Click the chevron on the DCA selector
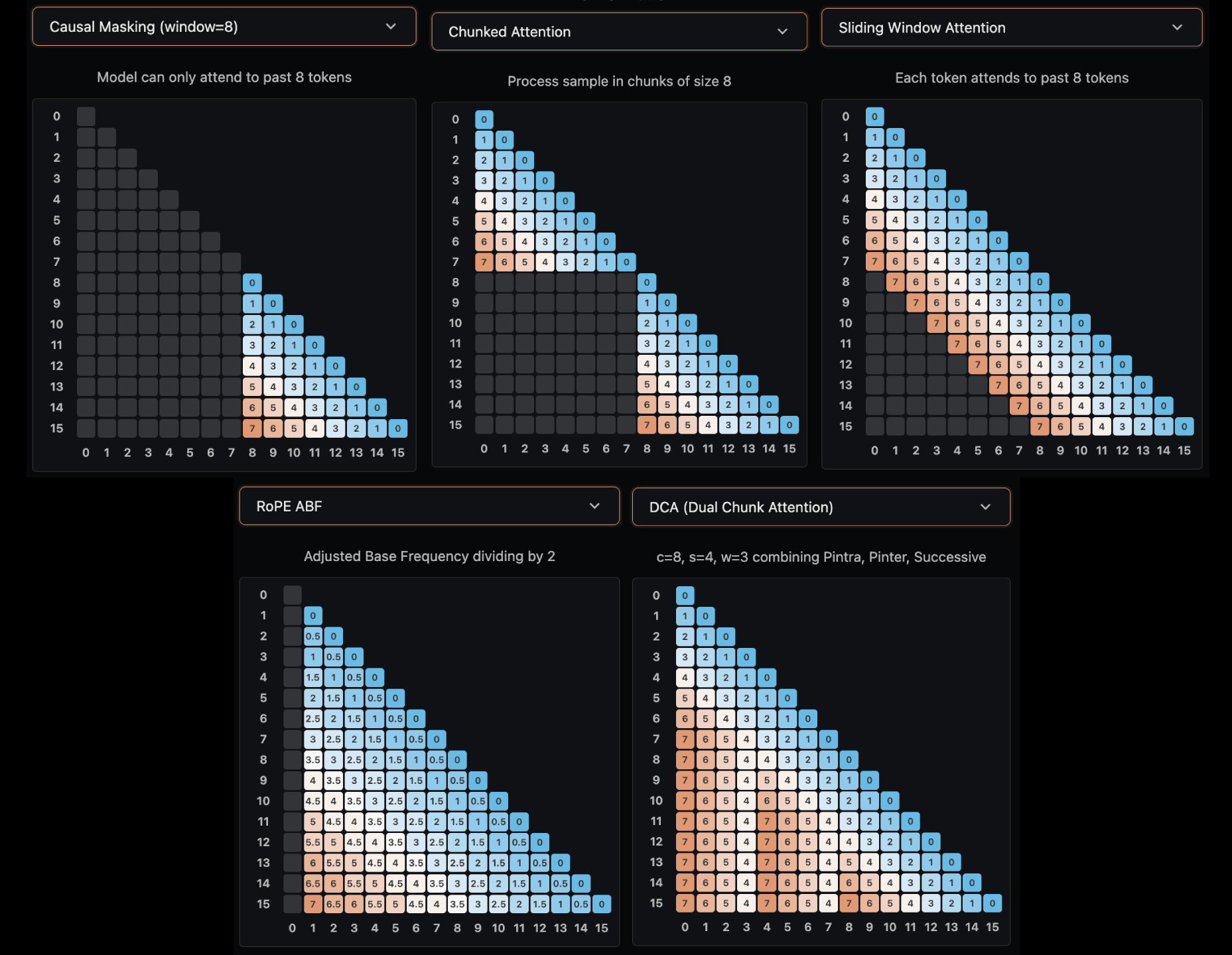 tap(985, 507)
